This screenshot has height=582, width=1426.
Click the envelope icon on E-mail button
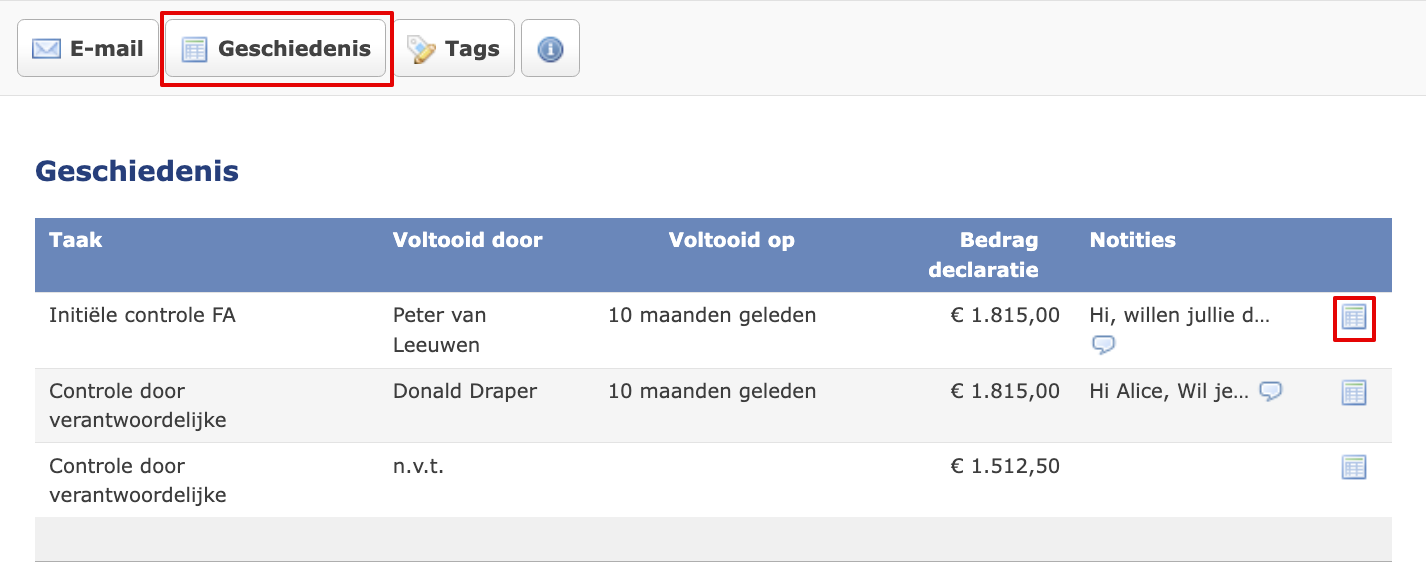click(46, 49)
